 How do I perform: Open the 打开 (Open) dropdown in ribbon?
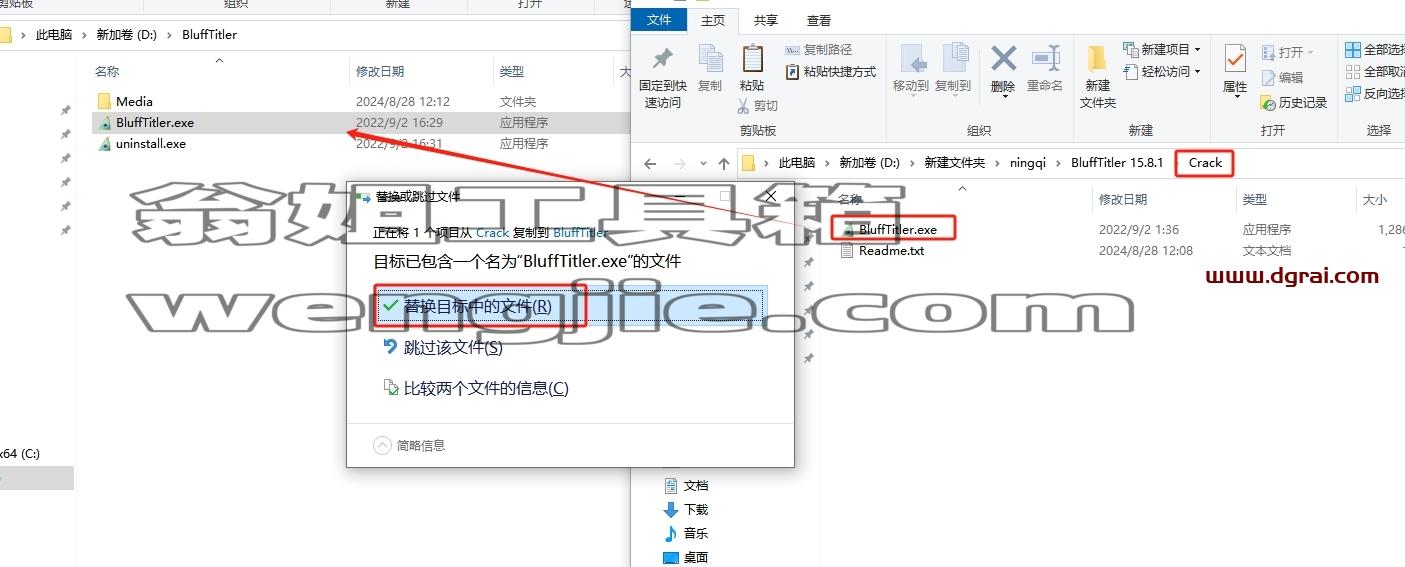(1287, 53)
